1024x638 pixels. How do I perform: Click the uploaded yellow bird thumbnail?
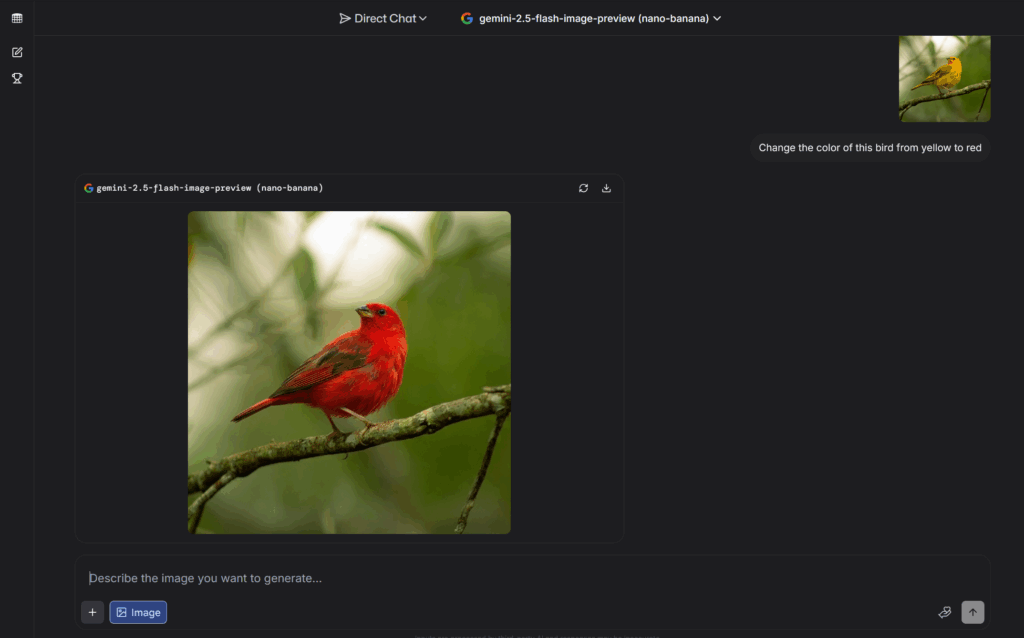[943, 78]
